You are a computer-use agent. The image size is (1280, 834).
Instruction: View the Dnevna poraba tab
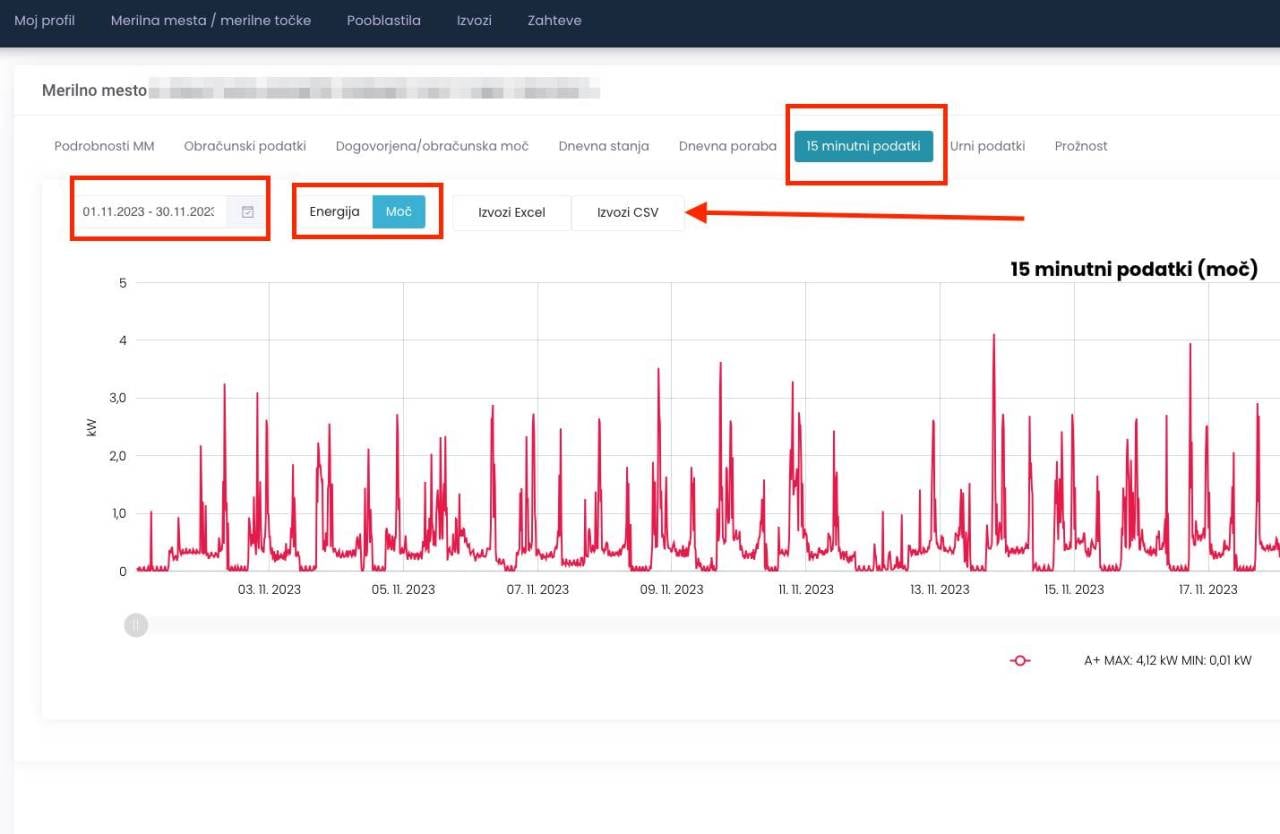tap(727, 146)
